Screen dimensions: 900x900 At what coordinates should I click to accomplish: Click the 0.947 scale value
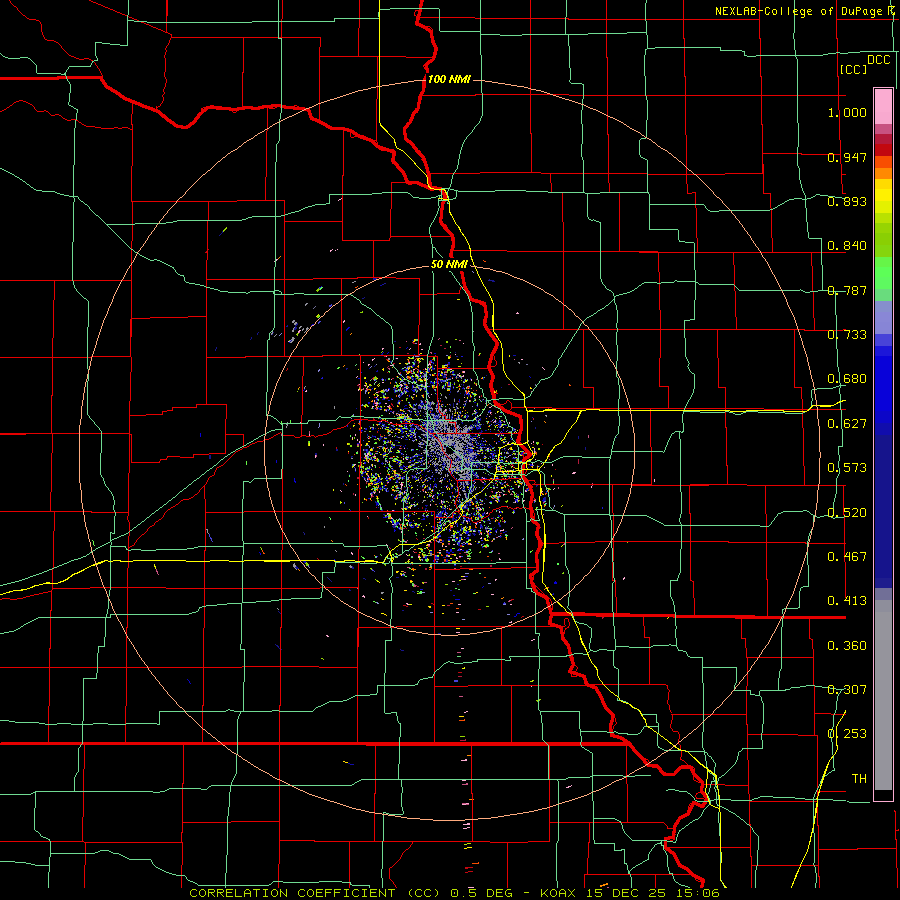(x=847, y=157)
